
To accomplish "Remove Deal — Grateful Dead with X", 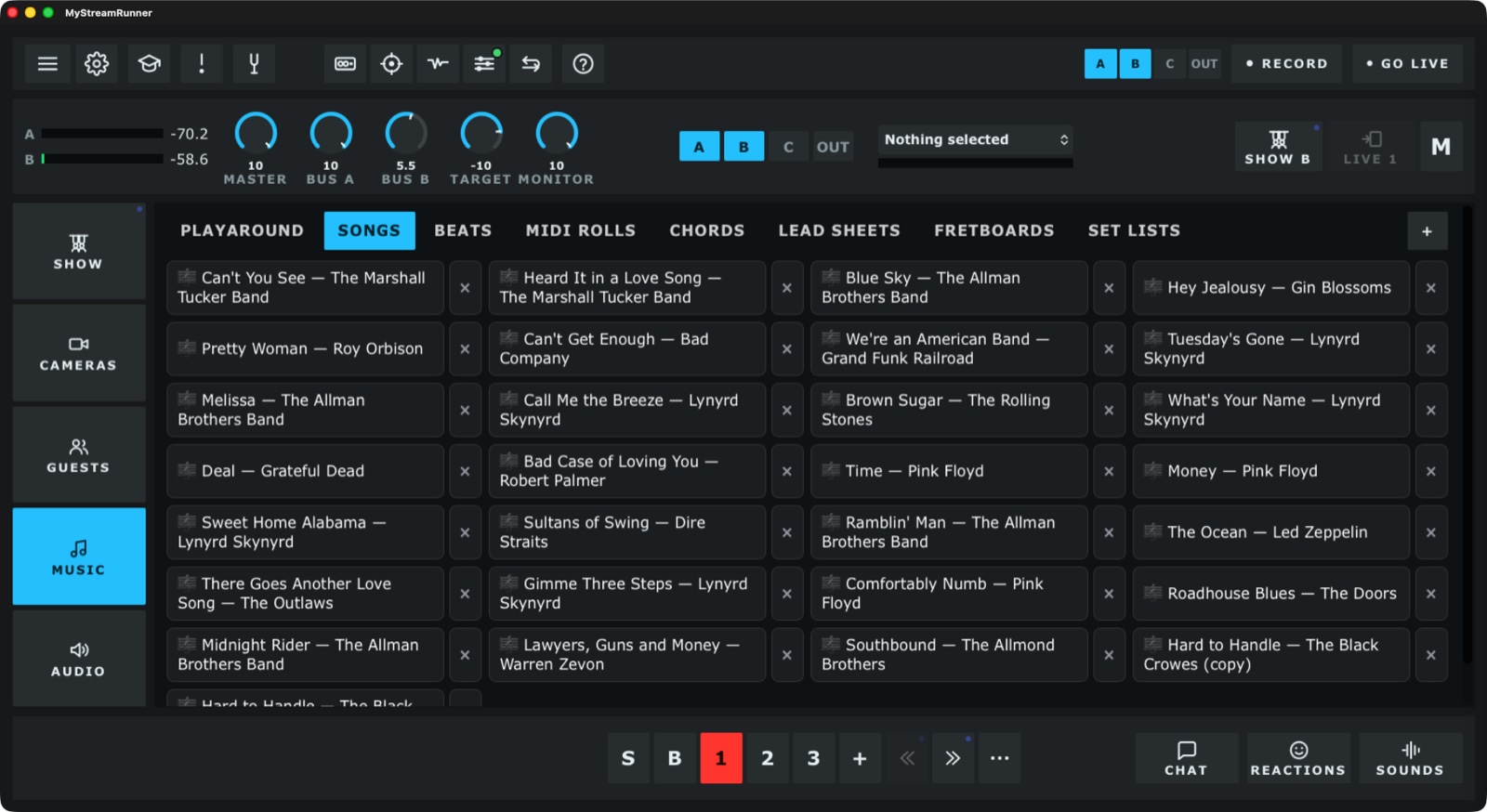I will tap(465, 472).
